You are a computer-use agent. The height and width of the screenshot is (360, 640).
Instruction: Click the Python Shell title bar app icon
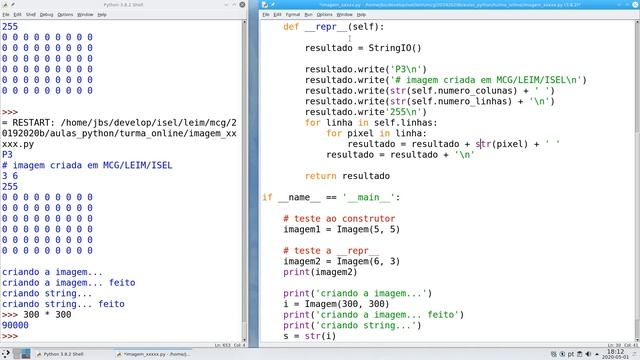[5, 4]
